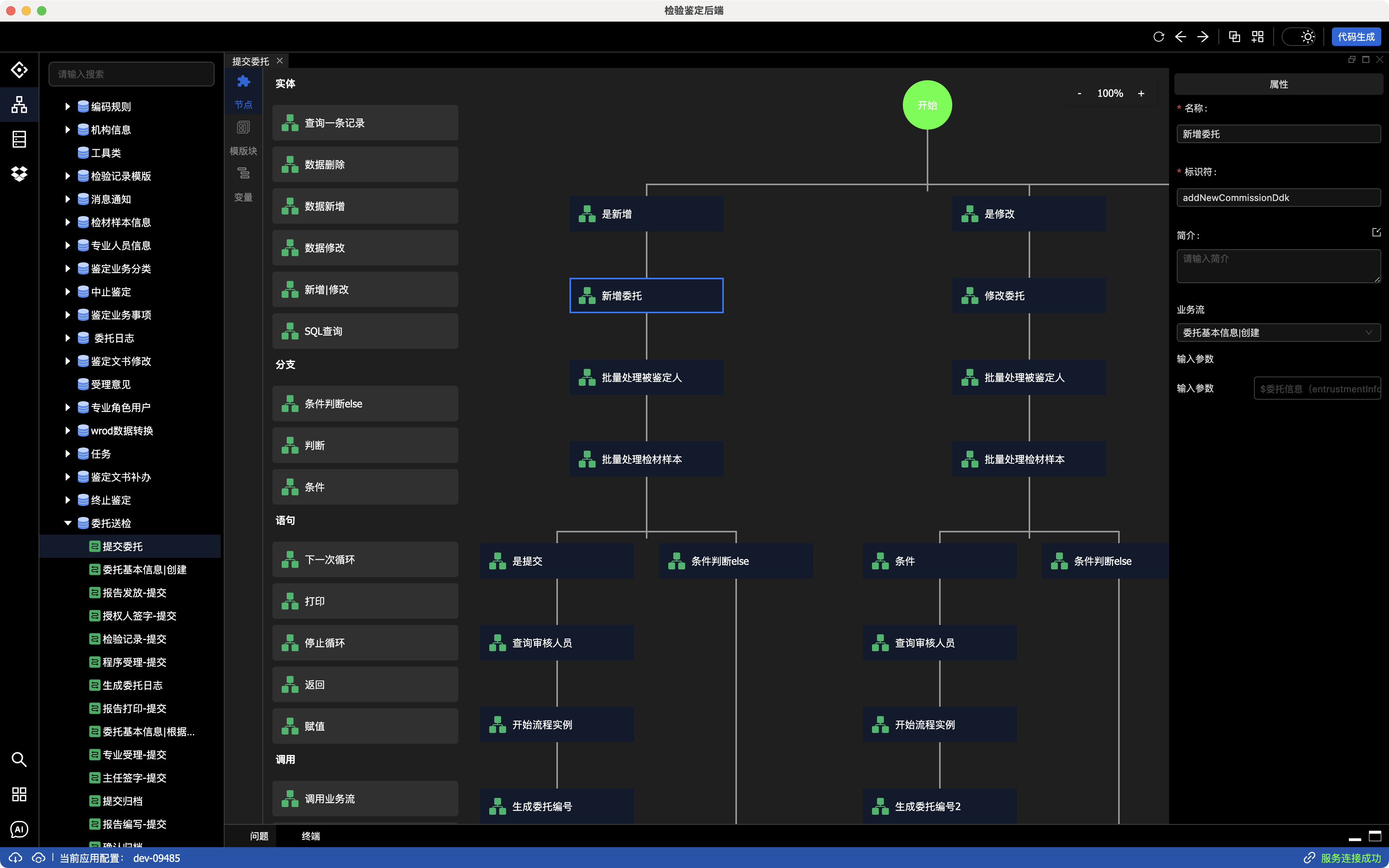Click the zoom out minus button
The image size is (1389, 868).
coord(1080,94)
